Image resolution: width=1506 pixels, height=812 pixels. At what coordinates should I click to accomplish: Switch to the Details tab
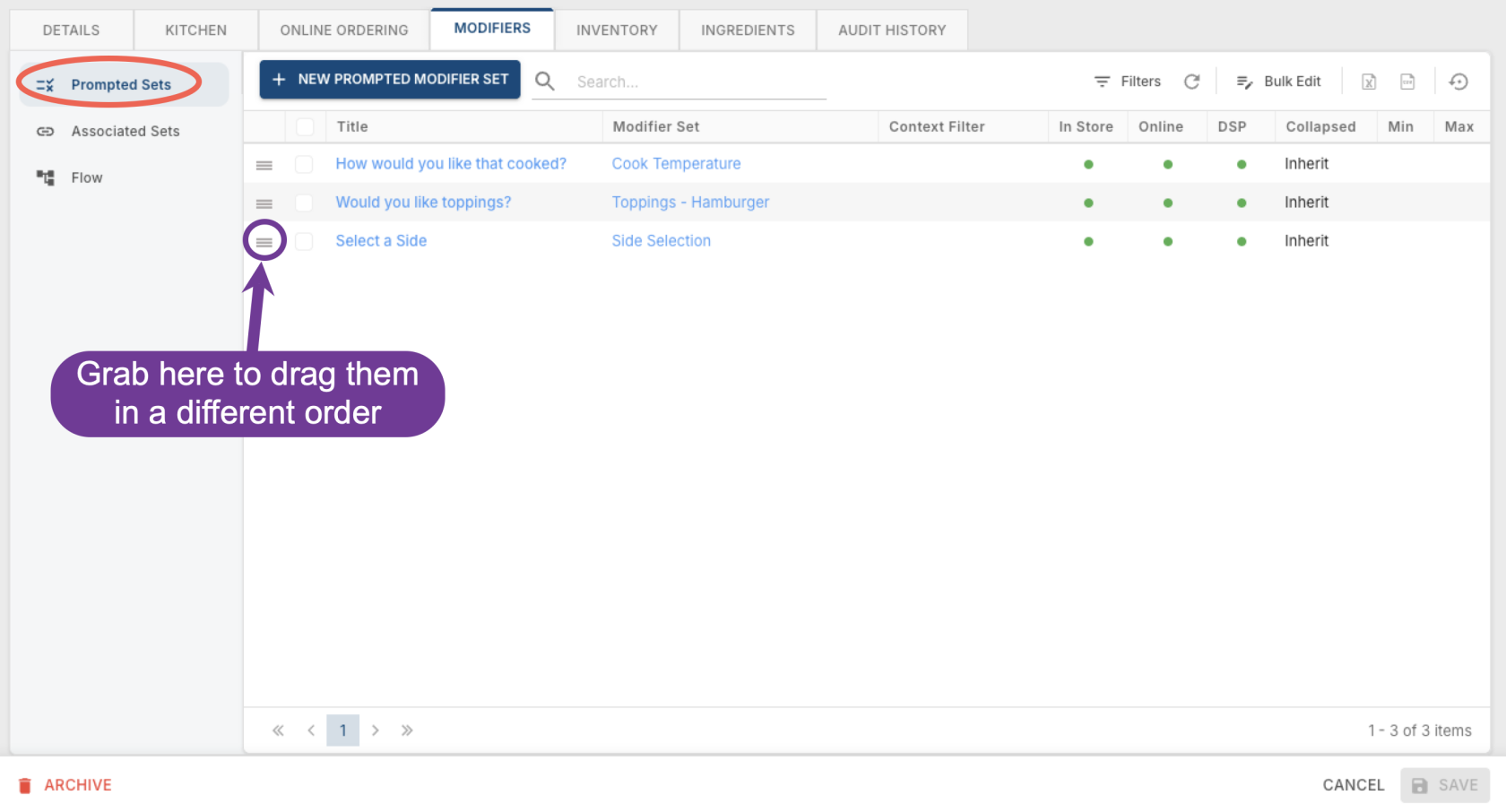72,30
